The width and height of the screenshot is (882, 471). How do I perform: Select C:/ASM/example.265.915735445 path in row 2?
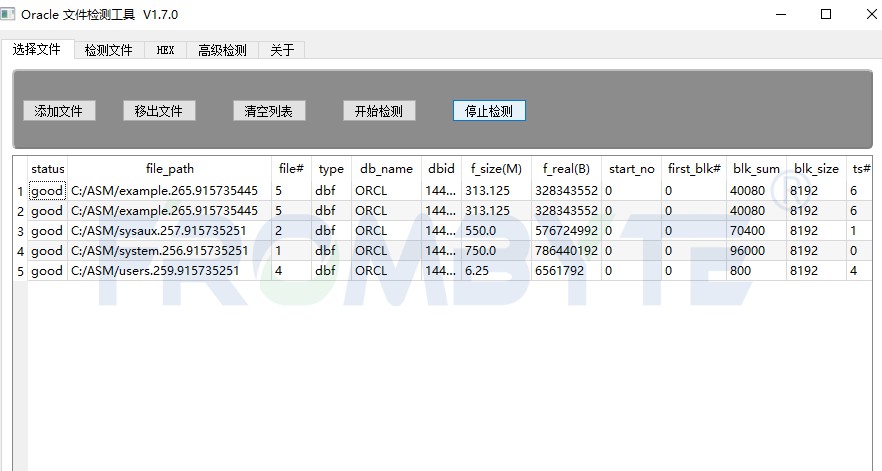coord(169,211)
